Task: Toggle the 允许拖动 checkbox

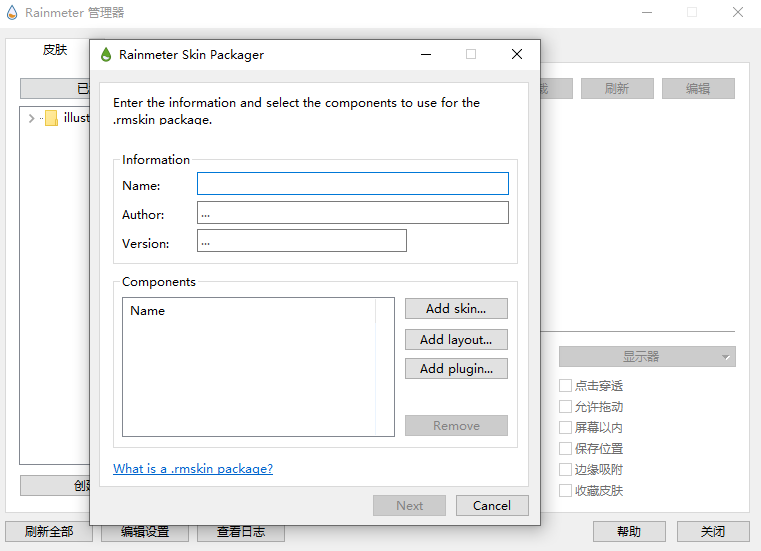Action: pos(565,406)
